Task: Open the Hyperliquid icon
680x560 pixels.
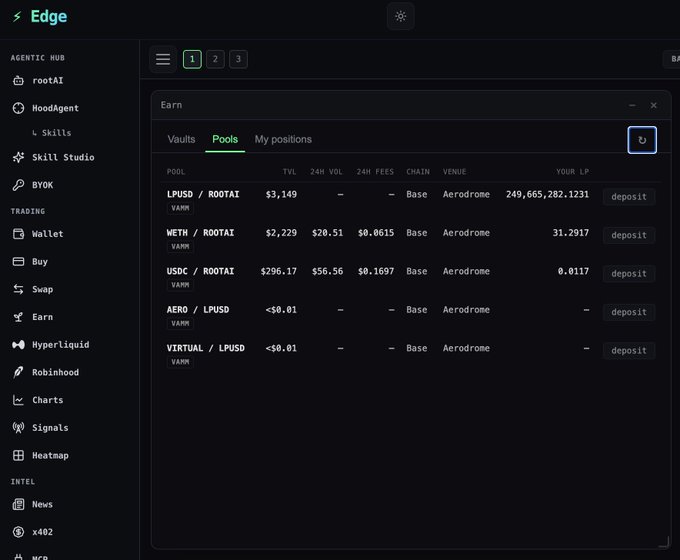Action: tap(18, 345)
